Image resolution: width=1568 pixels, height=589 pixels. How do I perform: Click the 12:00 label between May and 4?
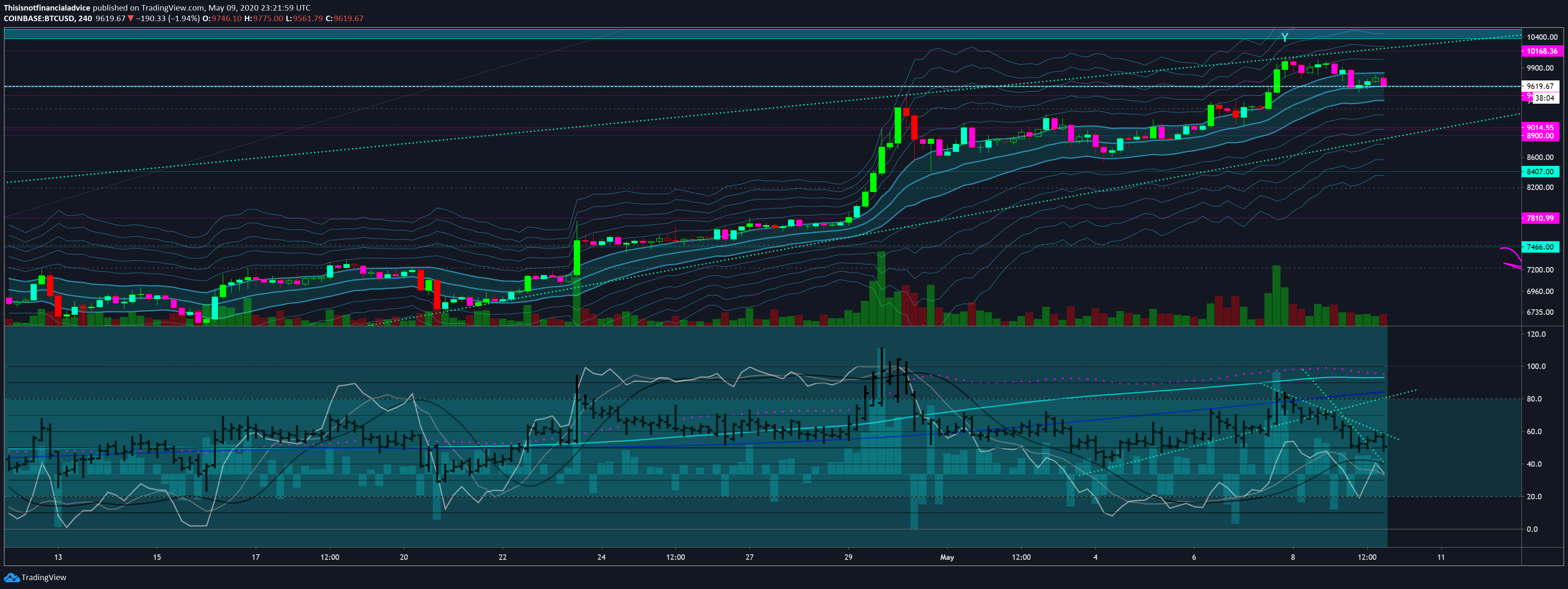1021,557
